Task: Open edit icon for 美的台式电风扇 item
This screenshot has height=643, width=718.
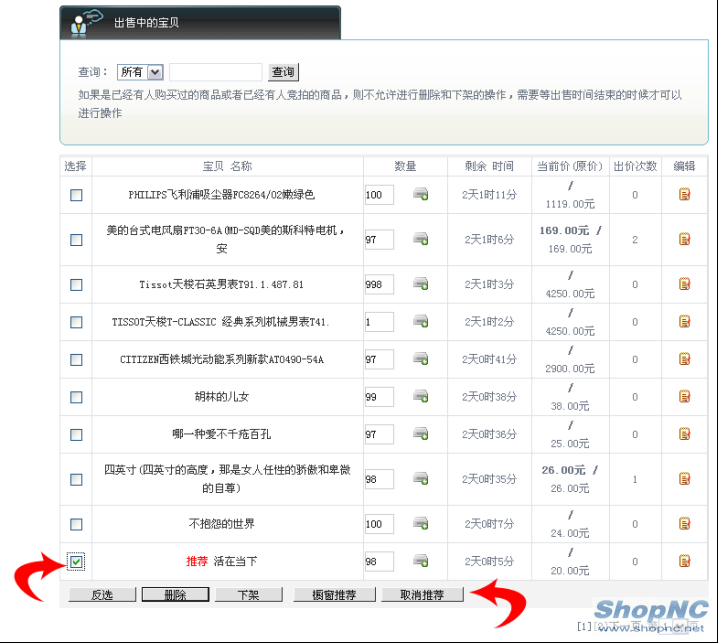Action: coord(684,239)
